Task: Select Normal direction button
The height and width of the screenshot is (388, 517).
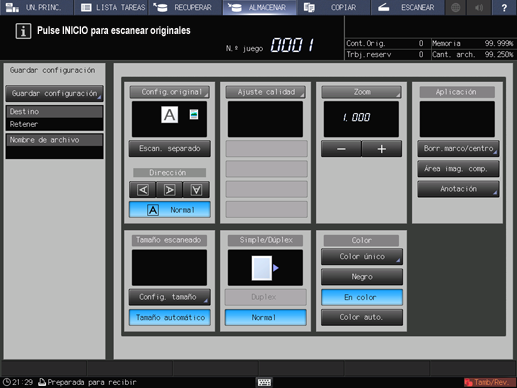Action: click(x=170, y=210)
